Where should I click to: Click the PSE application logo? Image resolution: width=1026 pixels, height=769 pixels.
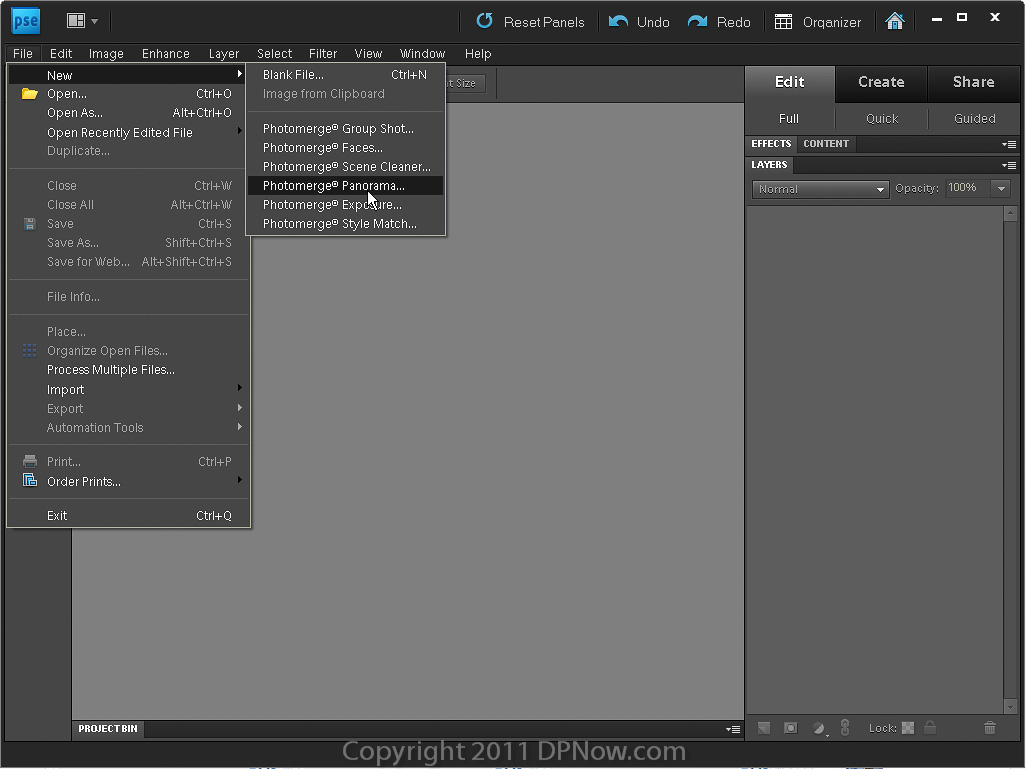click(x=25, y=20)
